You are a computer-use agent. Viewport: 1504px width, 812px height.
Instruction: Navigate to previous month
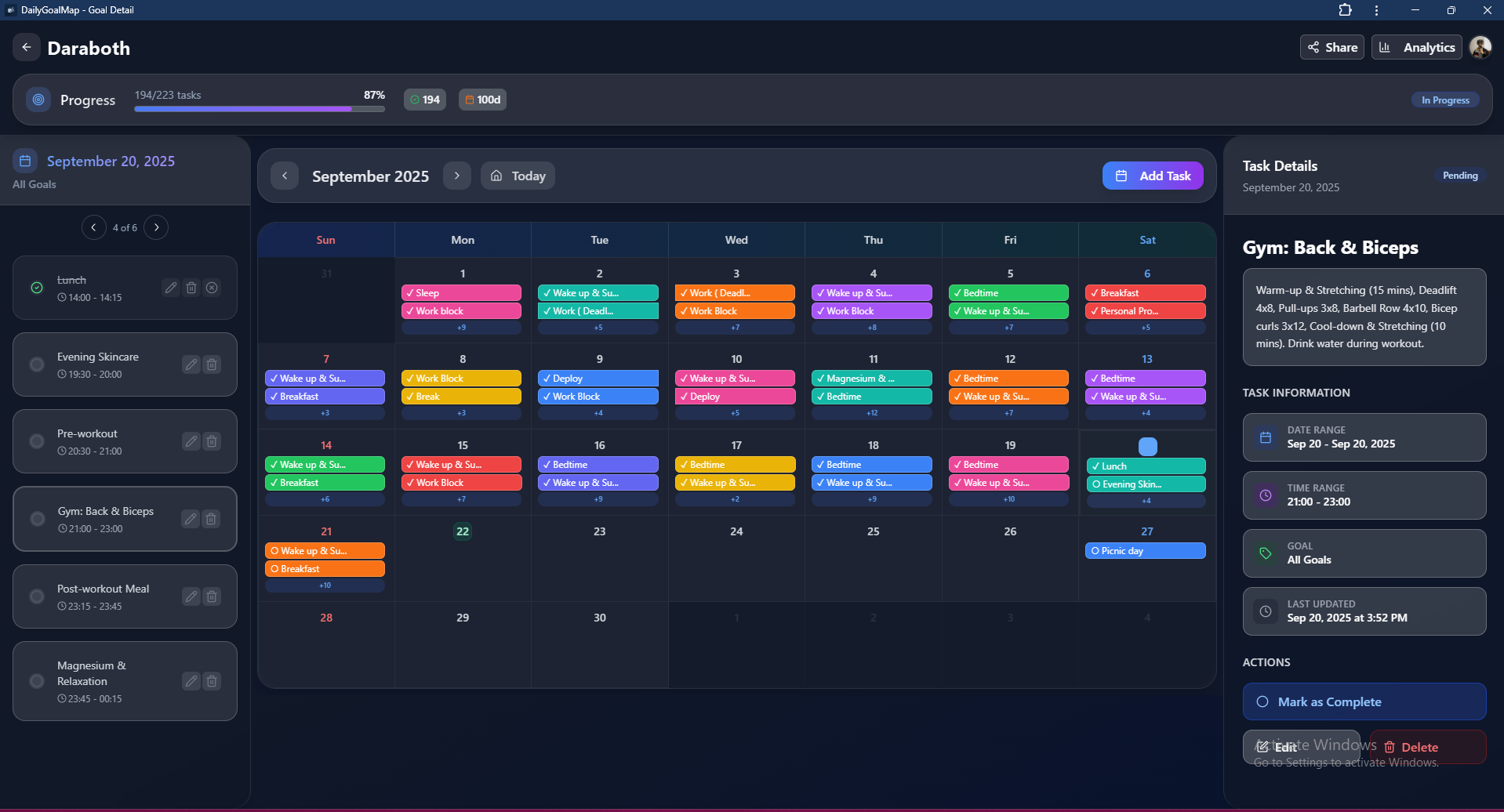pyautogui.click(x=285, y=176)
